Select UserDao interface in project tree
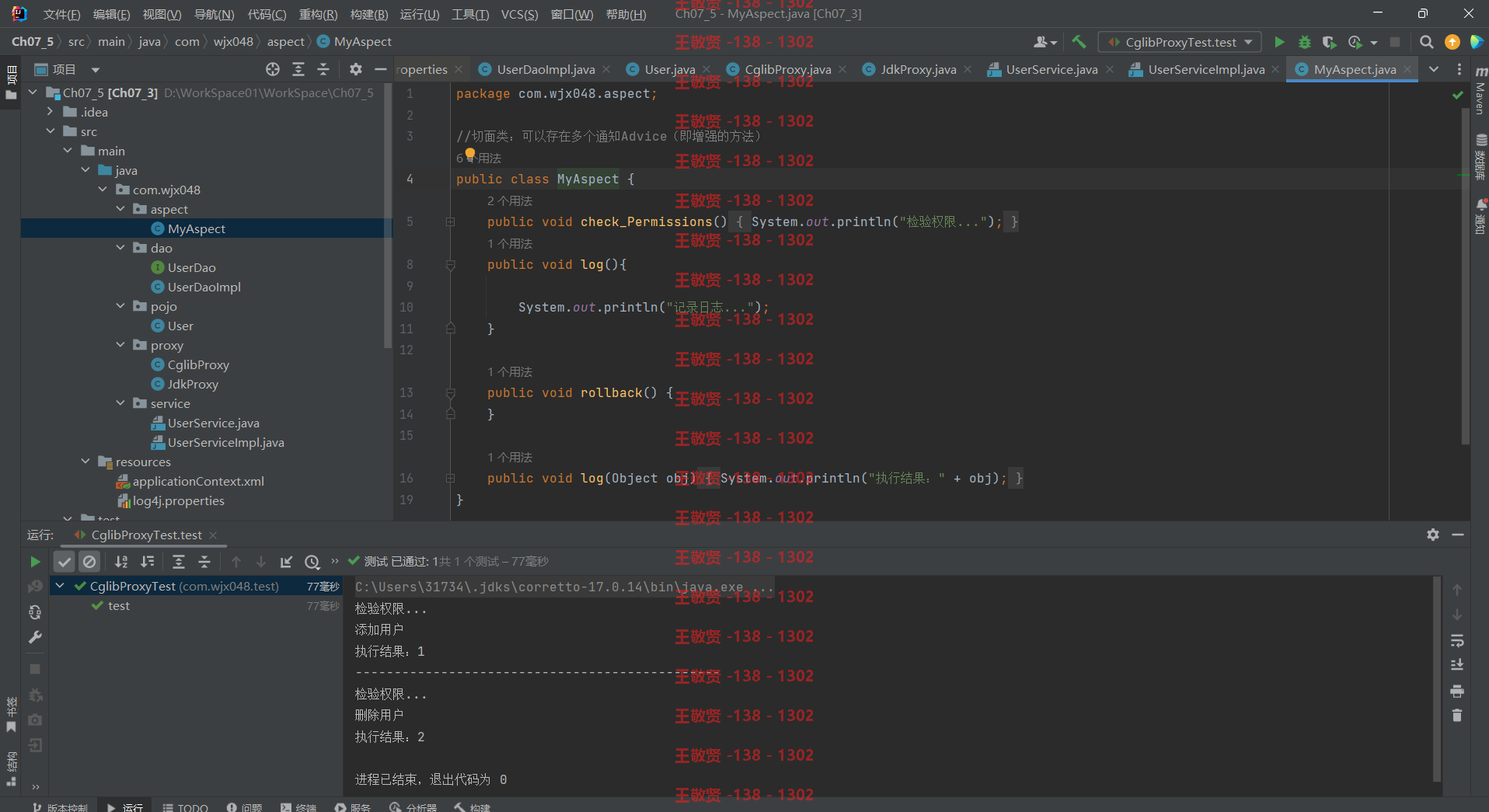Image resolution: width=1489 pixels, height=812 pixels. 191,267
